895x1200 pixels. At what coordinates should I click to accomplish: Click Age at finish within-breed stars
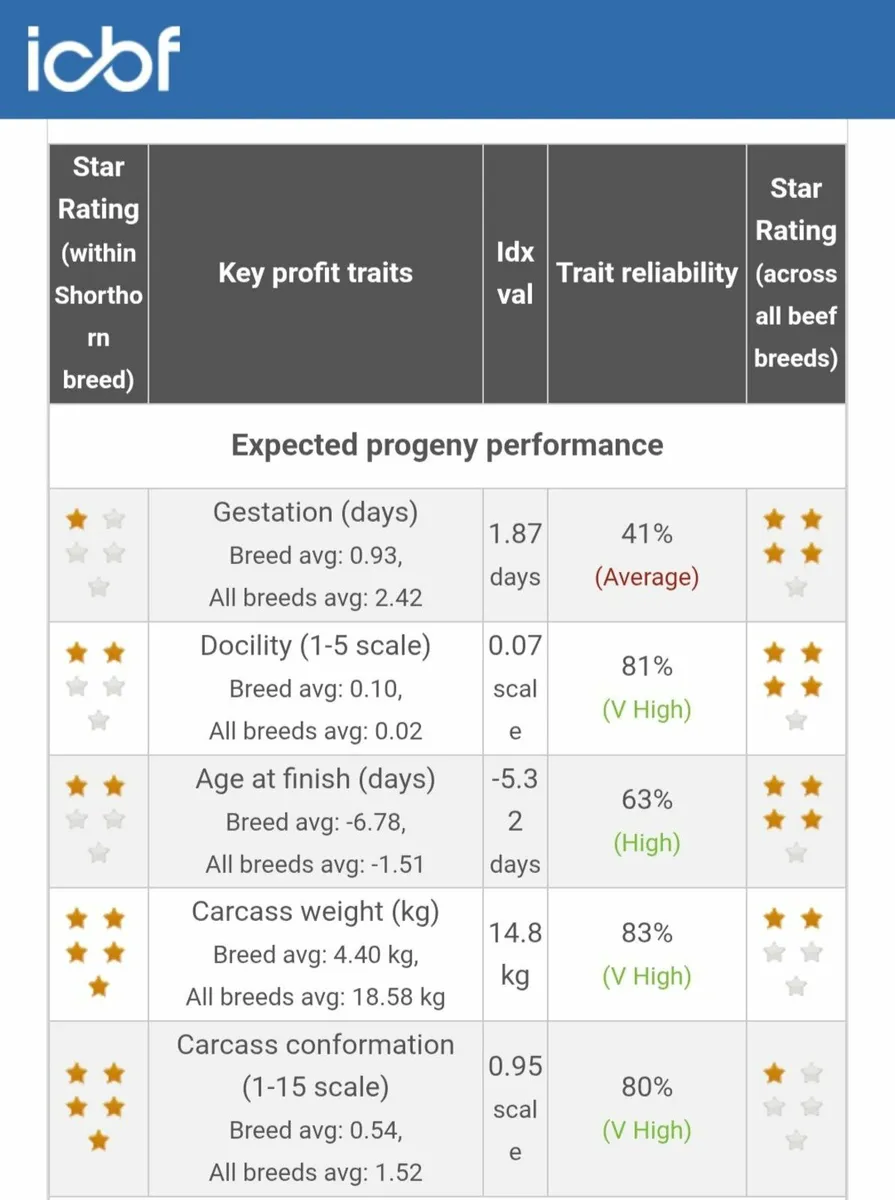coord(96,819)
